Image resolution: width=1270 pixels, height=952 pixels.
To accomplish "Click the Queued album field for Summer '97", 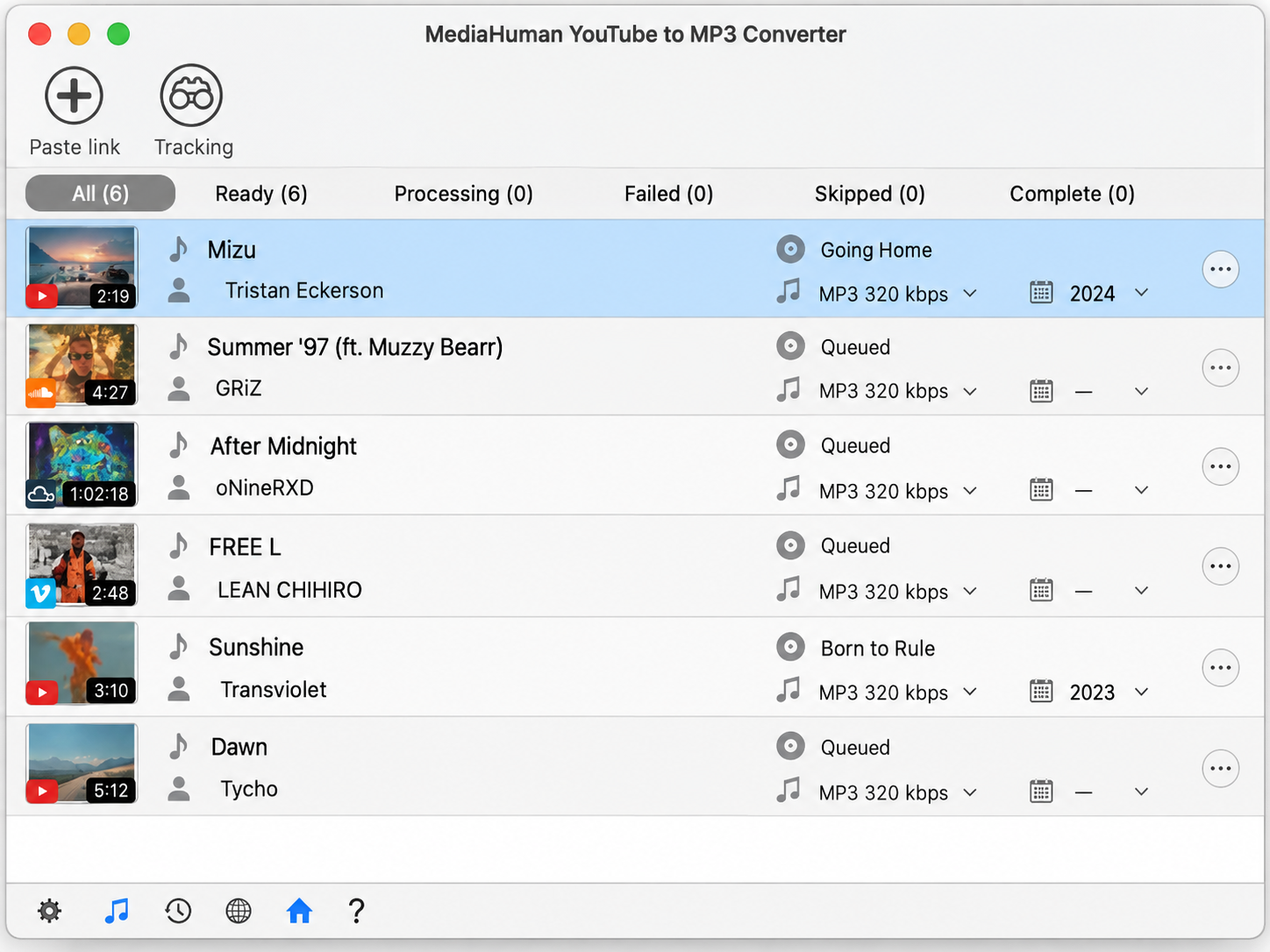I will 855,347.
